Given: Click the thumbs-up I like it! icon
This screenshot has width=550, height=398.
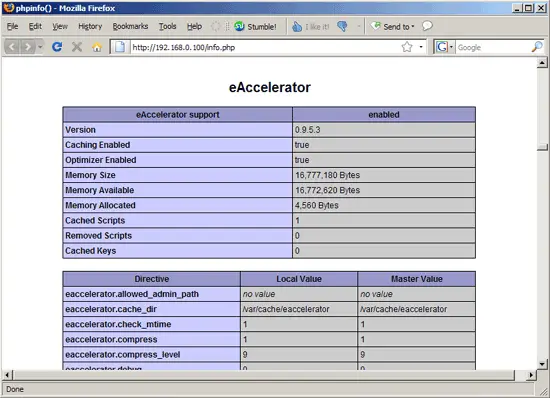Looking at the screenshot, I should tap(297, 27).
